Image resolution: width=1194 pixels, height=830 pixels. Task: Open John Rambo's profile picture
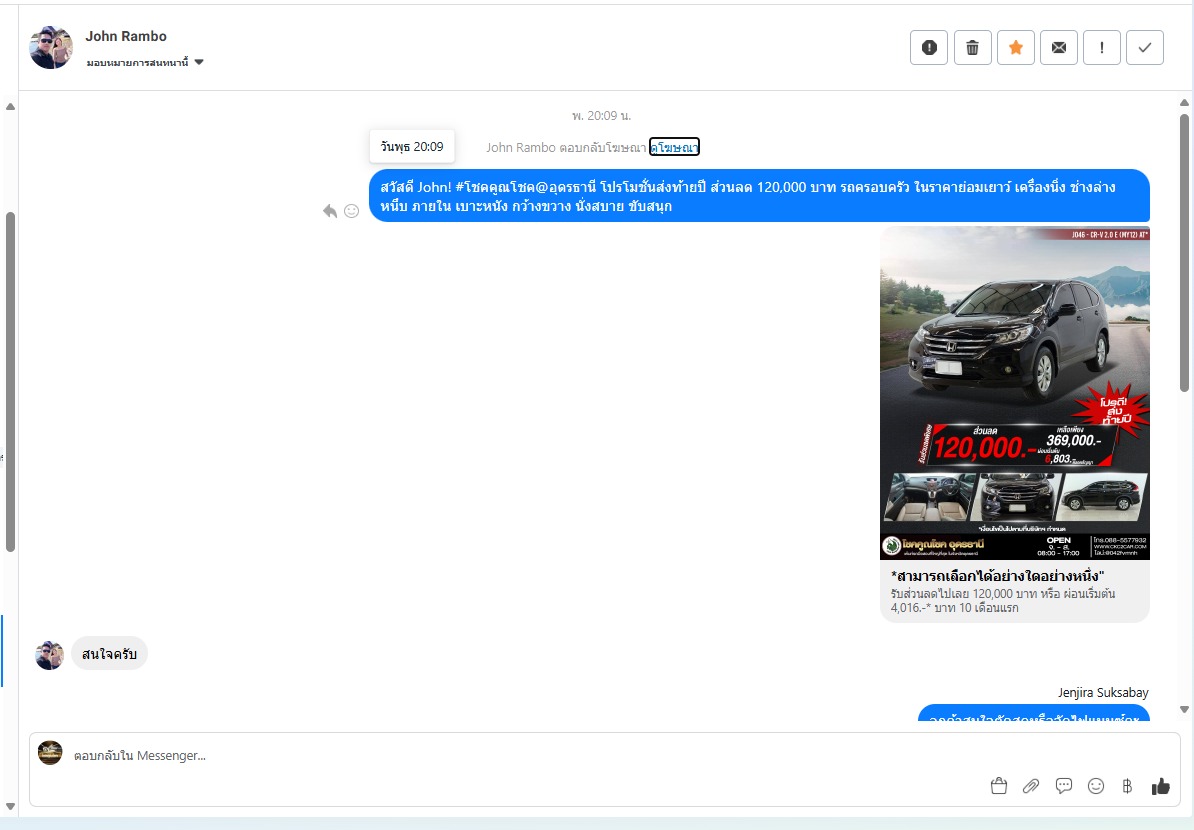click(x=51, y=48)
